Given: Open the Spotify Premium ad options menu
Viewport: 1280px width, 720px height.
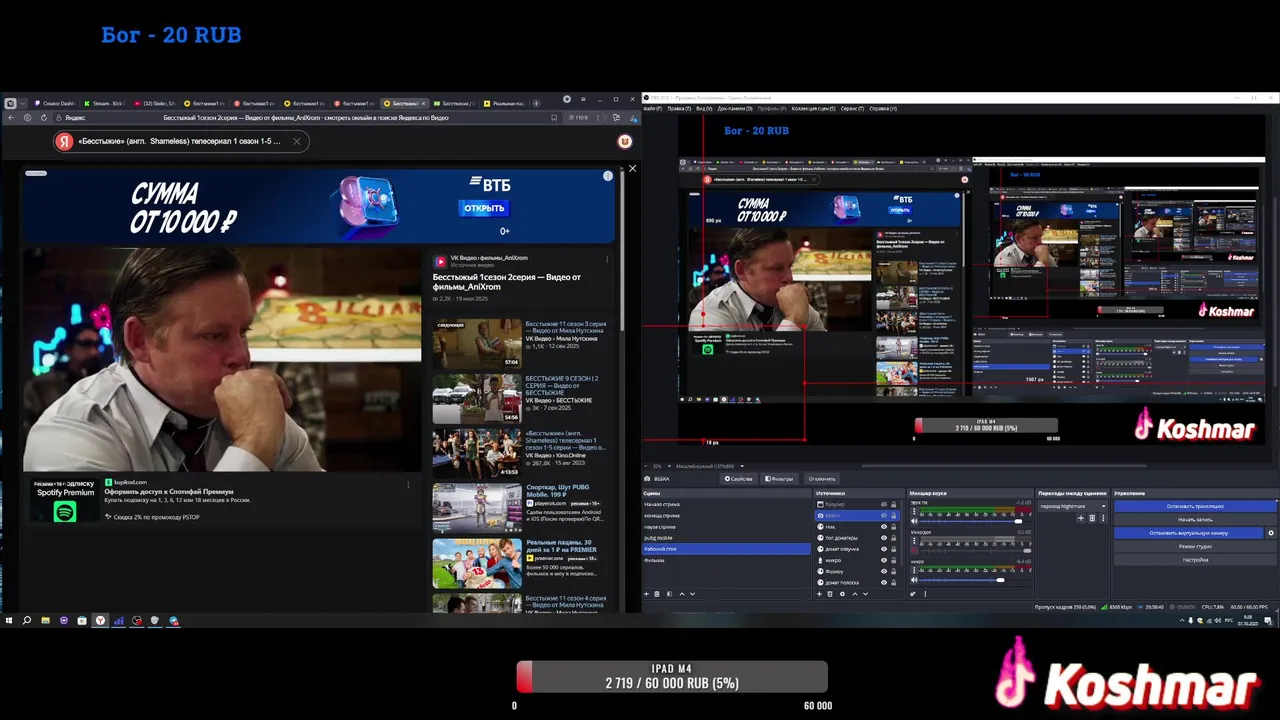Looking at the screenshot, I should (x=408, y=484).
